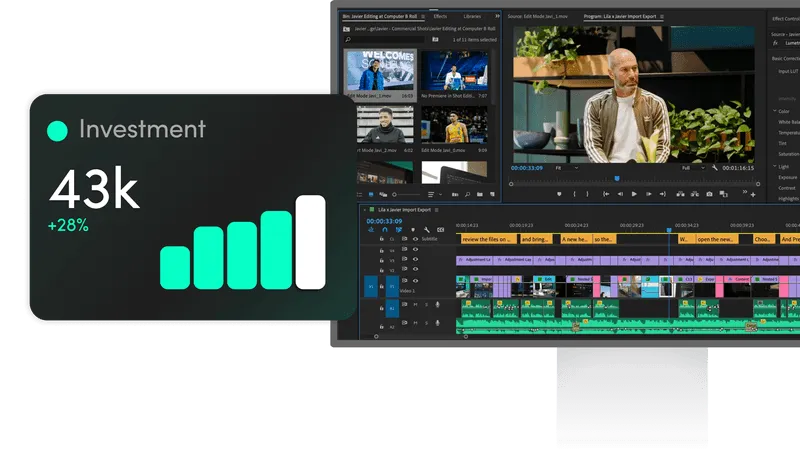The width and height of the screenshot is (800, 450).
Task: Export frame with the camera icon
Action: pyautogui.click(x=709, y=194)
